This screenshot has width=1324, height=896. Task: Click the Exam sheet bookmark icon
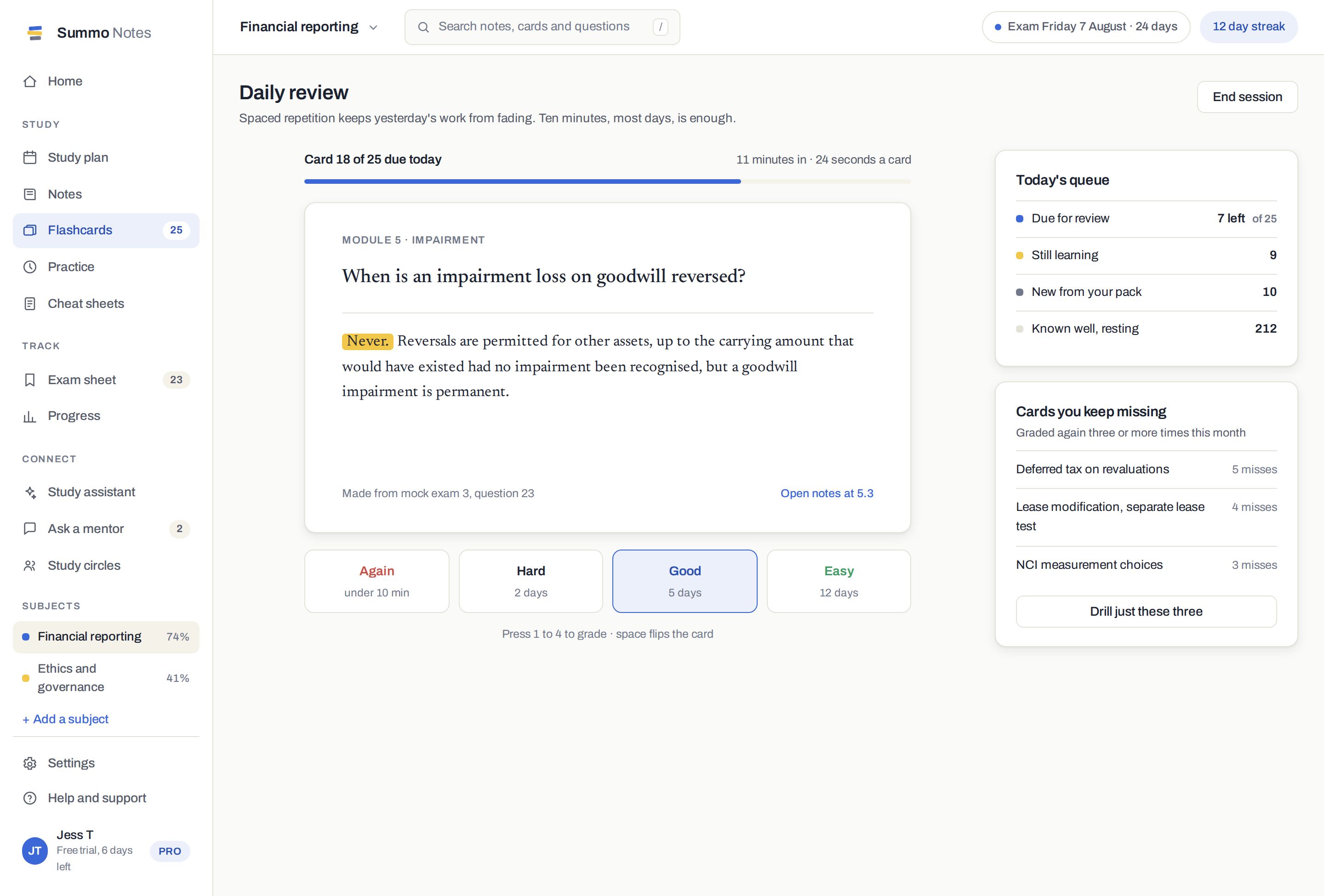click(30, 380)
